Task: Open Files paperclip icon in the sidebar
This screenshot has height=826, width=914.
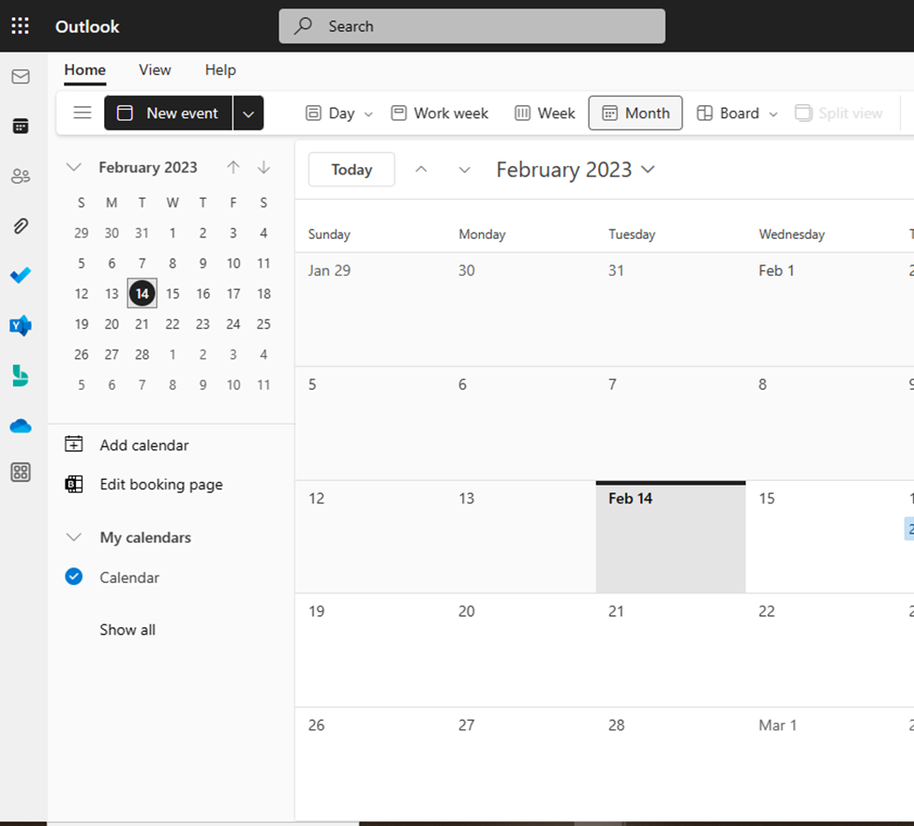Action: [x=20, y=226]
